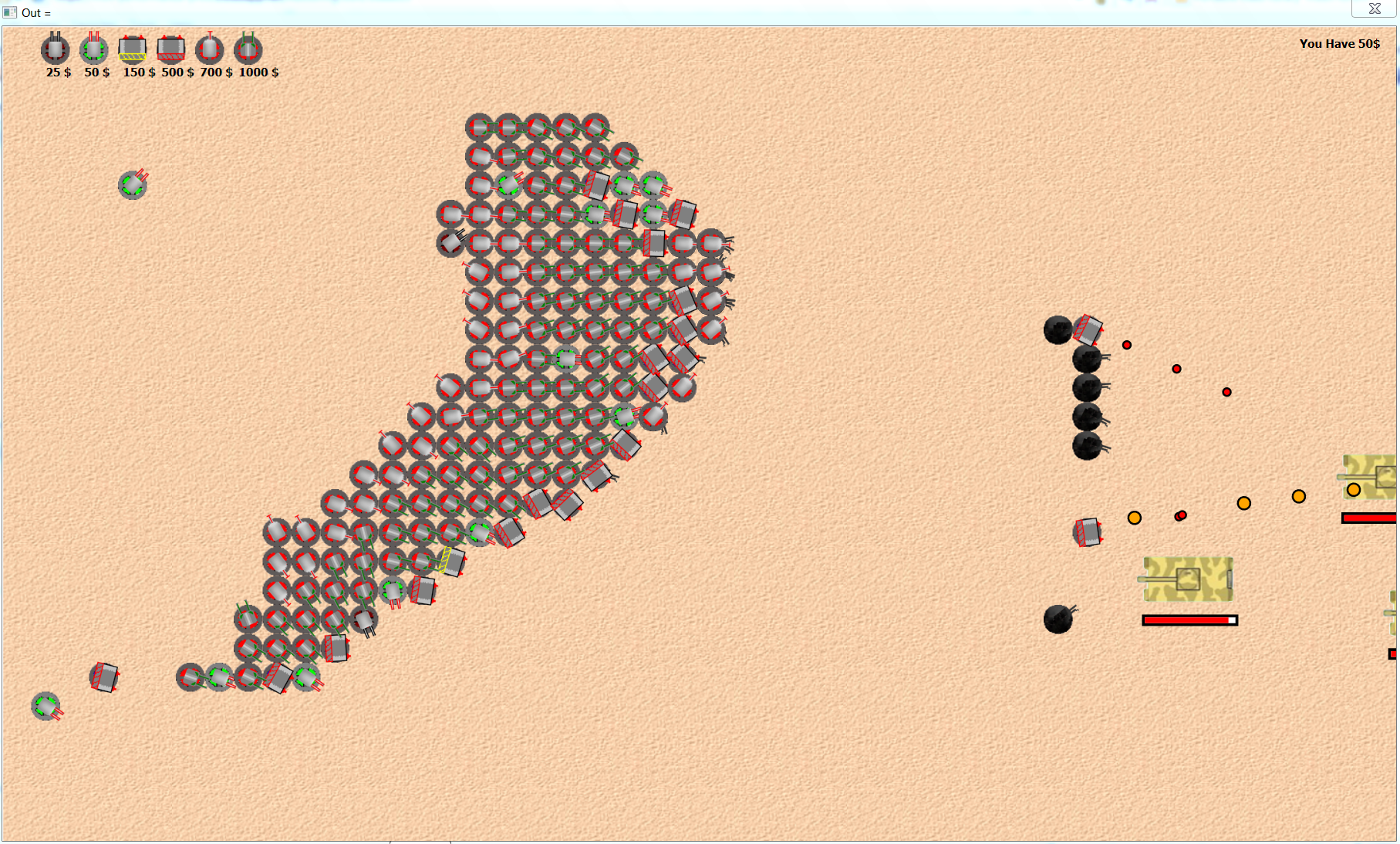Click the red-striped tower beside the black bombs
This screenshot has height=844, width=1400.
click(1088, 328)
